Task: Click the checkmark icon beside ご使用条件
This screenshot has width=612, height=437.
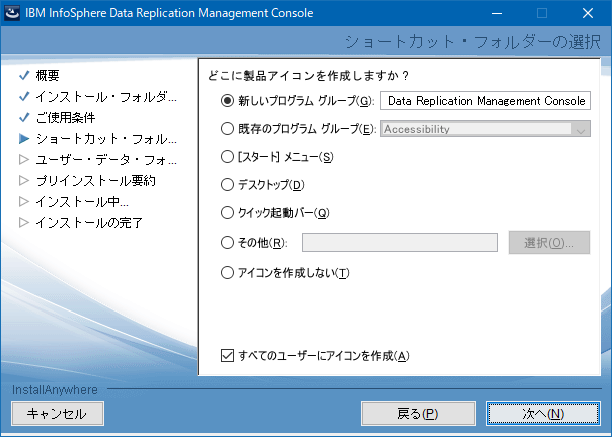Action: [24, 117]
